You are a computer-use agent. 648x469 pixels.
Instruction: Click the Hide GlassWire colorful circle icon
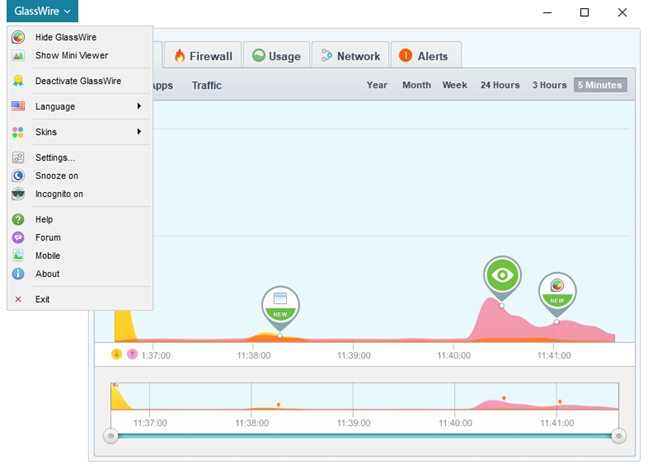pyautogui.click(x=18, y=37)
